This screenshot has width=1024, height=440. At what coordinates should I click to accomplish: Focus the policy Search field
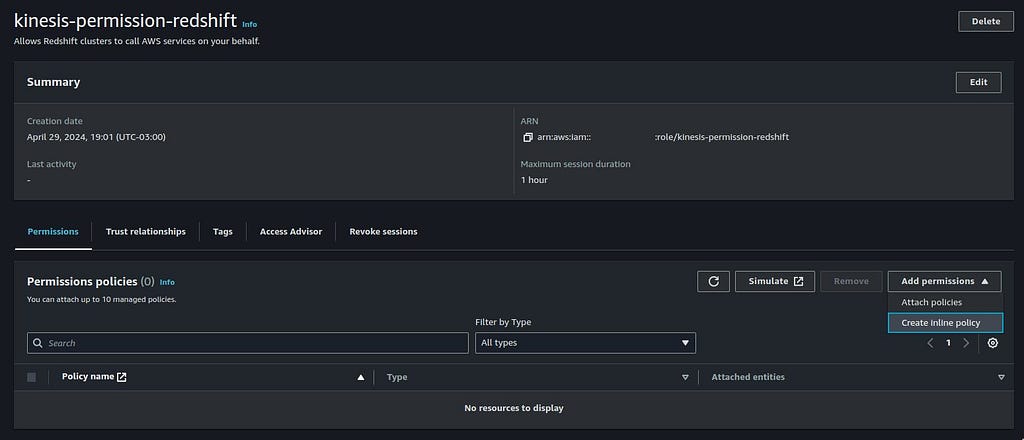tap(248, 343)
